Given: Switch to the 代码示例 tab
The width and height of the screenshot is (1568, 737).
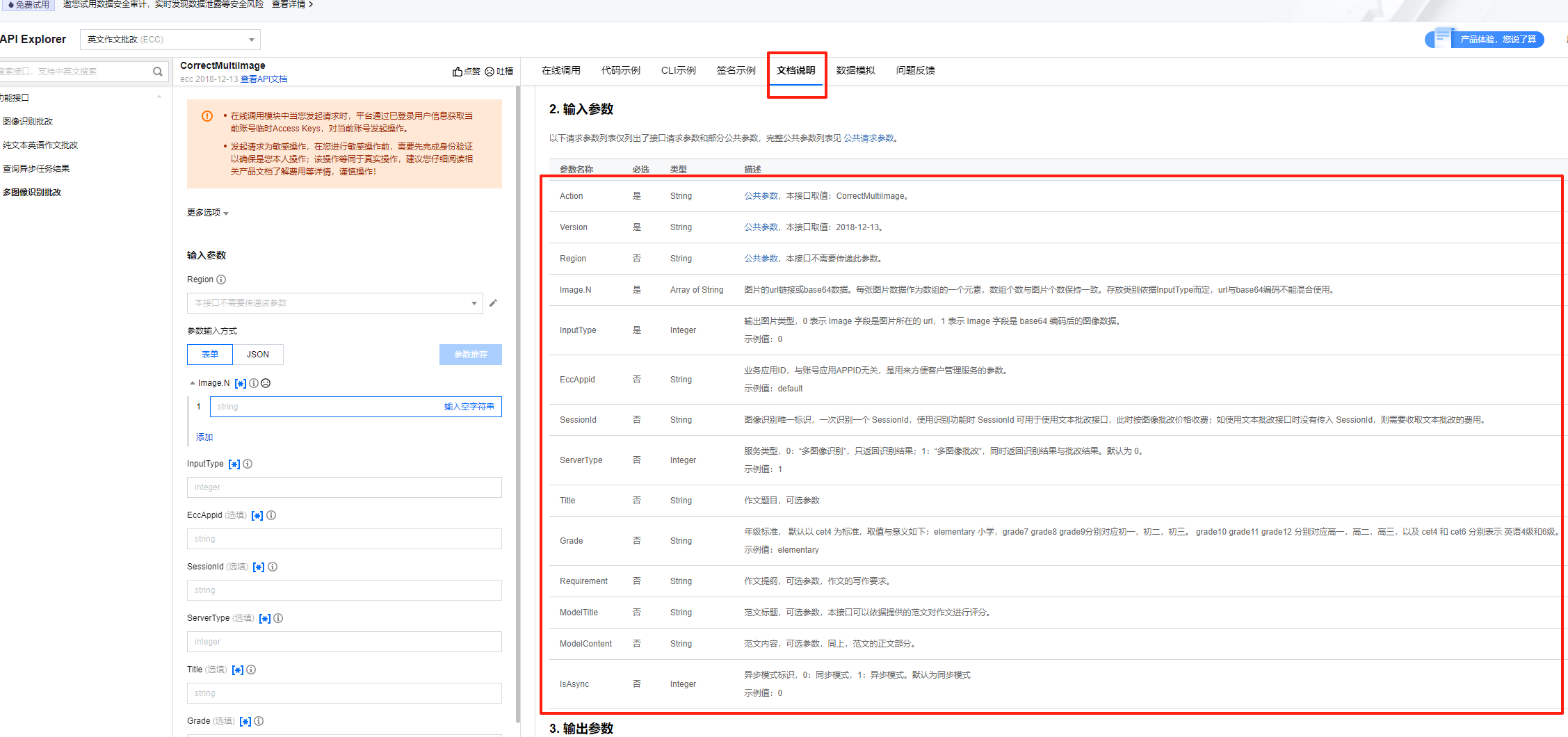Looking at the screenshot, I should click(620, 70).
